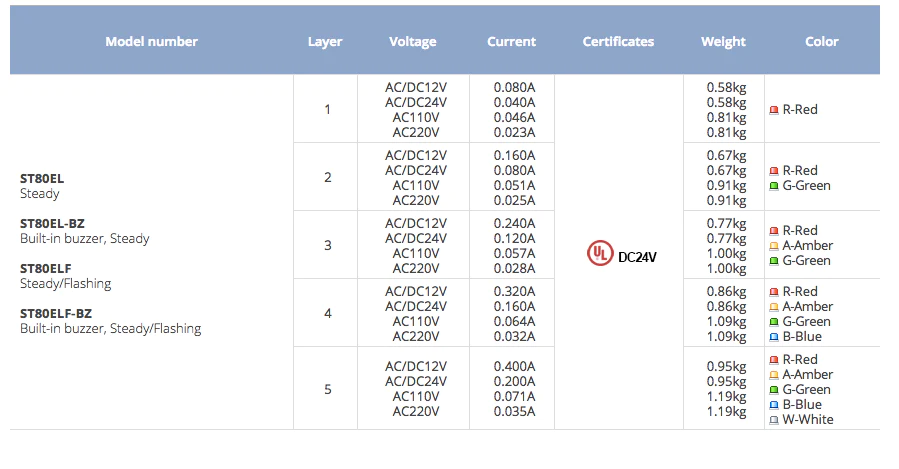Click the amber light icon in layer 3 row

[773, 246]
